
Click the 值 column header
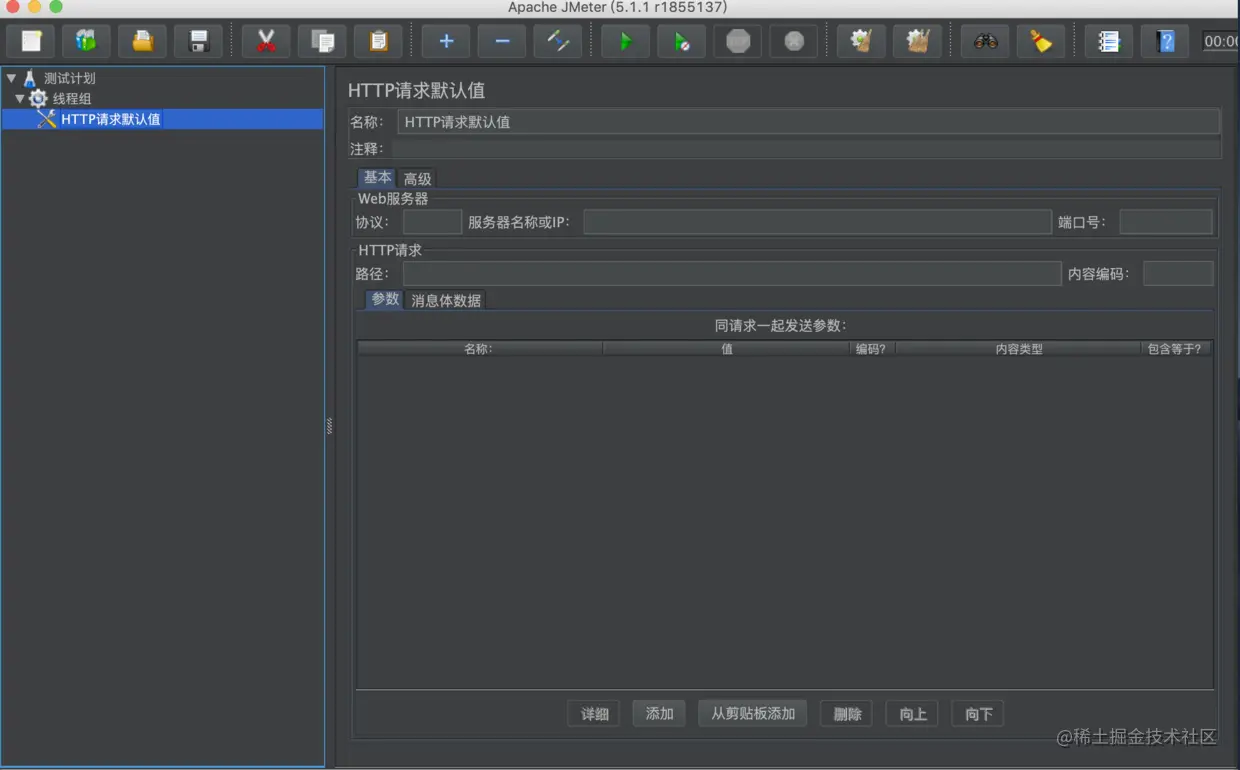pos(727,349)
